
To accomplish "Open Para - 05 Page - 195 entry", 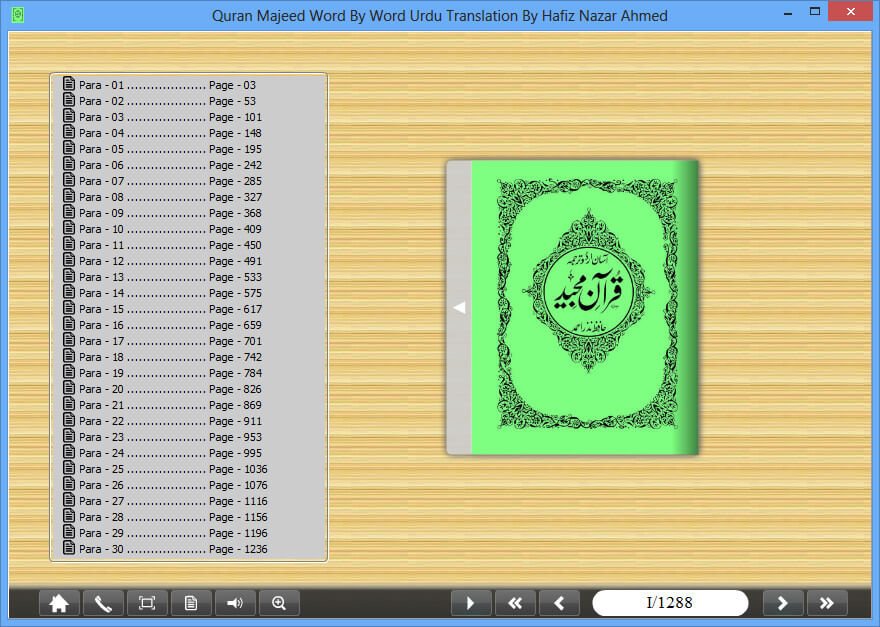I will [x=162, y=149].
